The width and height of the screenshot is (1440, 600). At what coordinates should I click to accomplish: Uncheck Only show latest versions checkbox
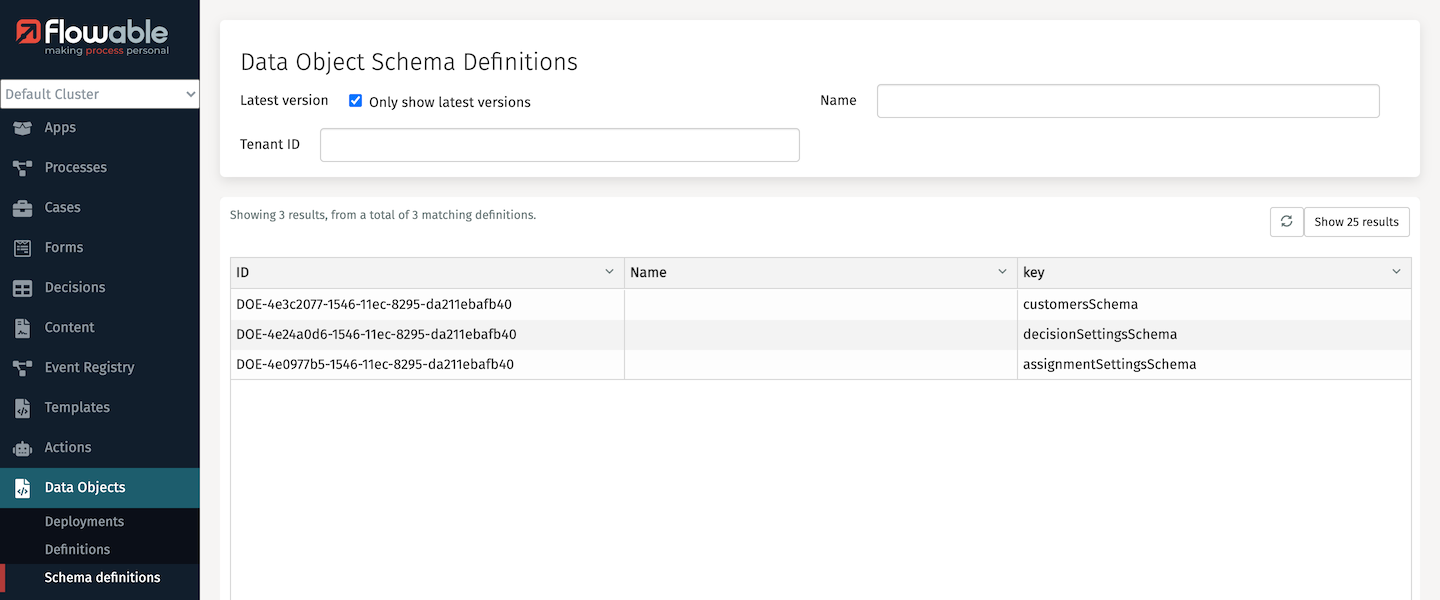click(x=355, y=101)
